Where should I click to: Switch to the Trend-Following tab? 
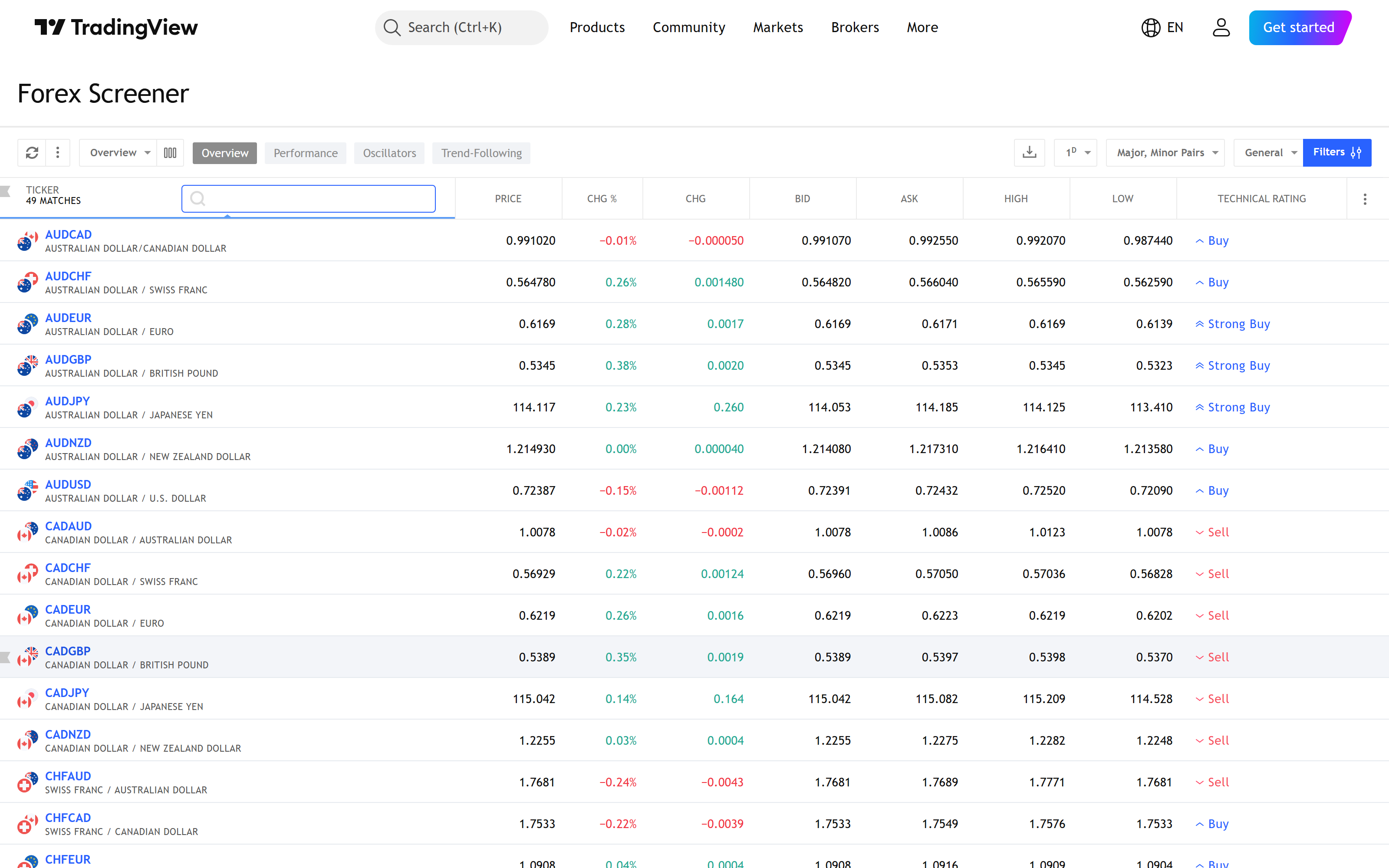tap(481, 153)
